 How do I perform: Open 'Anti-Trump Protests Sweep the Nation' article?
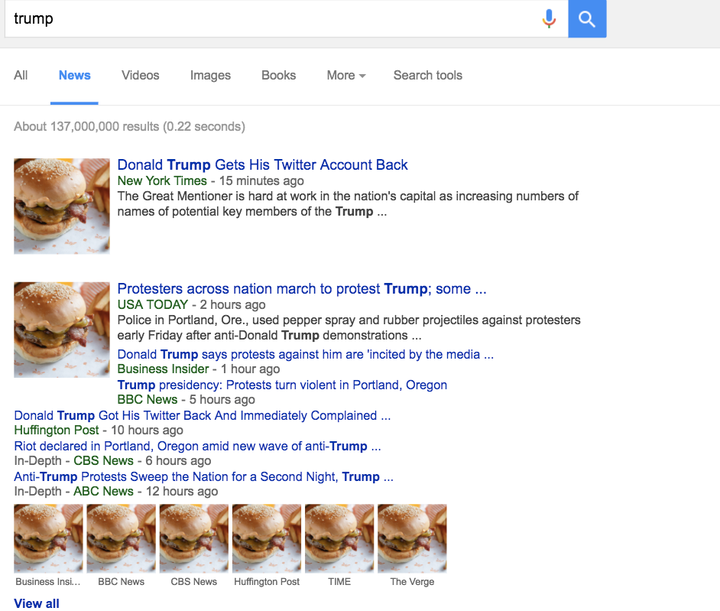pyautogui.click(x=203, y=476)
